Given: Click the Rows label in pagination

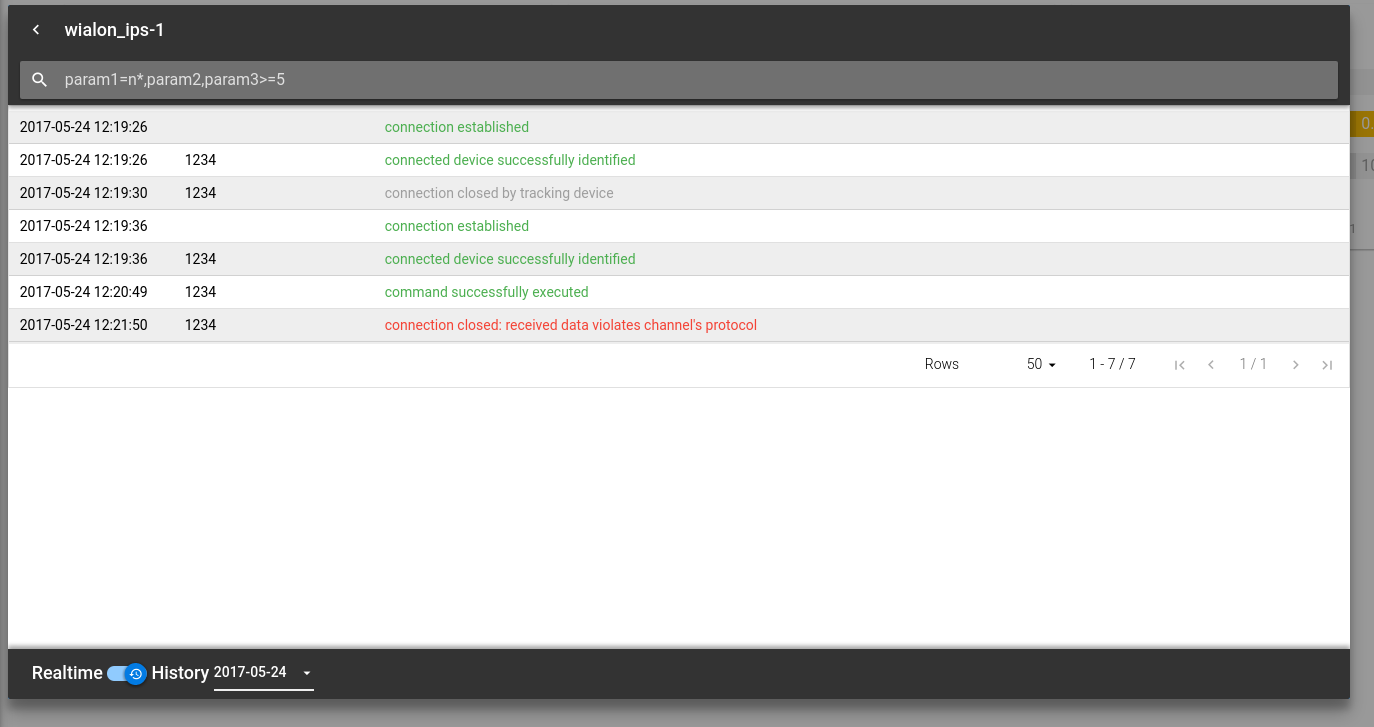Looking at the screenshot, I should (x=942, y=364).
